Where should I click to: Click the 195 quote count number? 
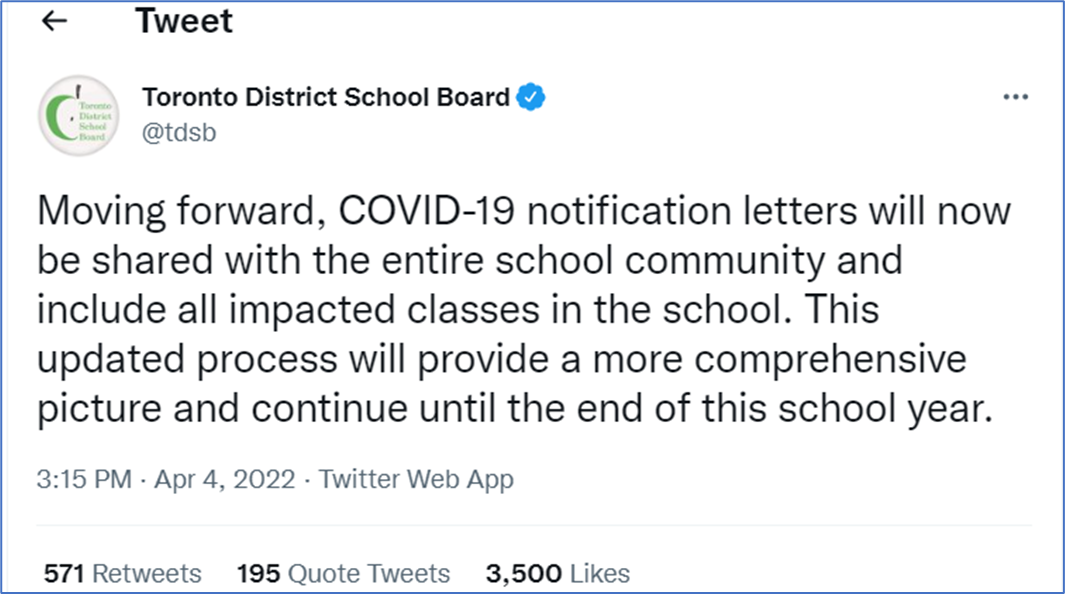coord(258,574)
